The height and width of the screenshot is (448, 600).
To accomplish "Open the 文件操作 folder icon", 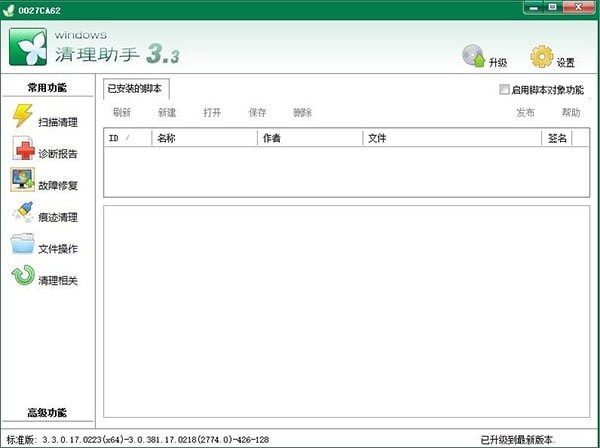I will 23,243.
